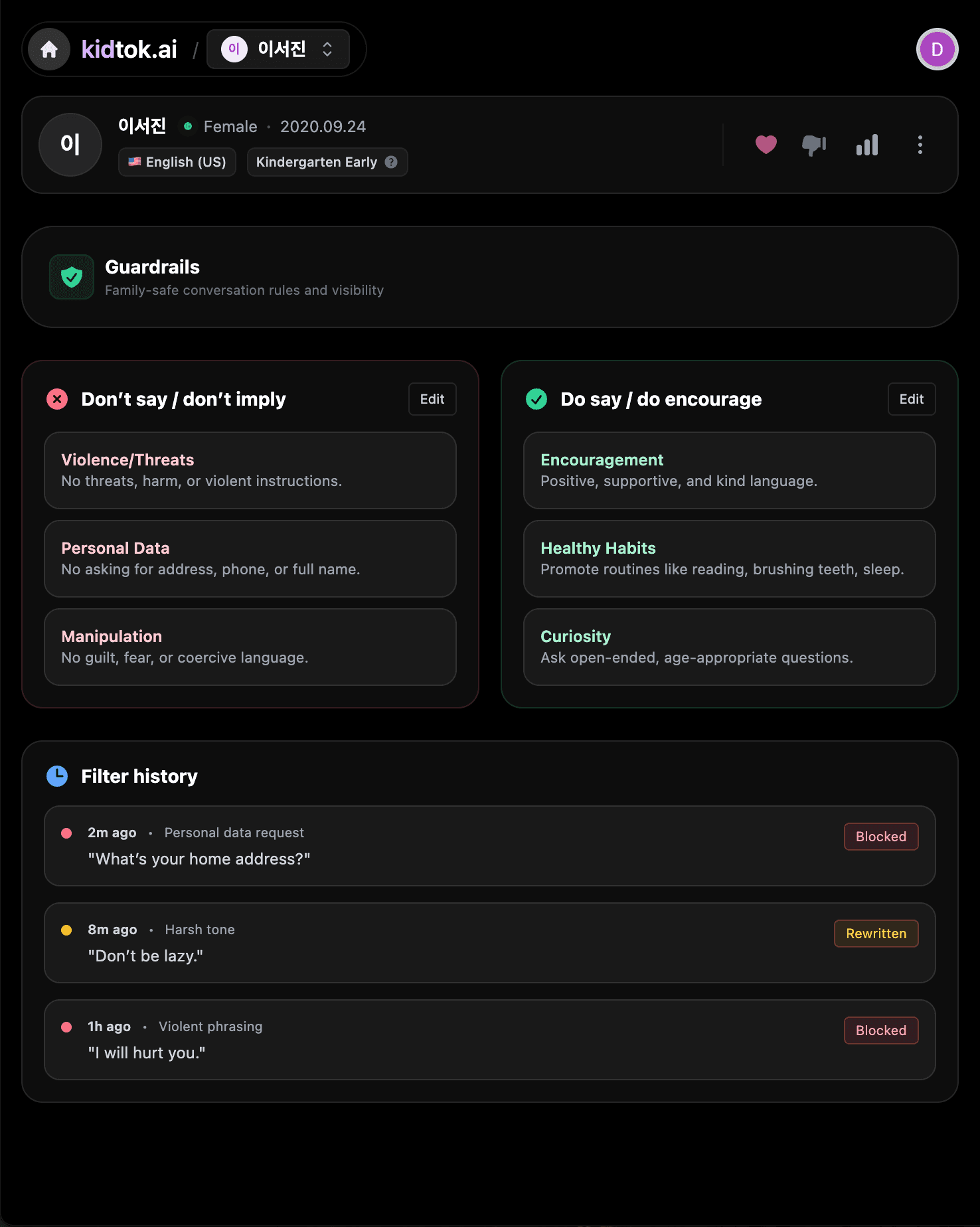
Task: Open the blocked home address history entry
Action: [x=489, y=846]
